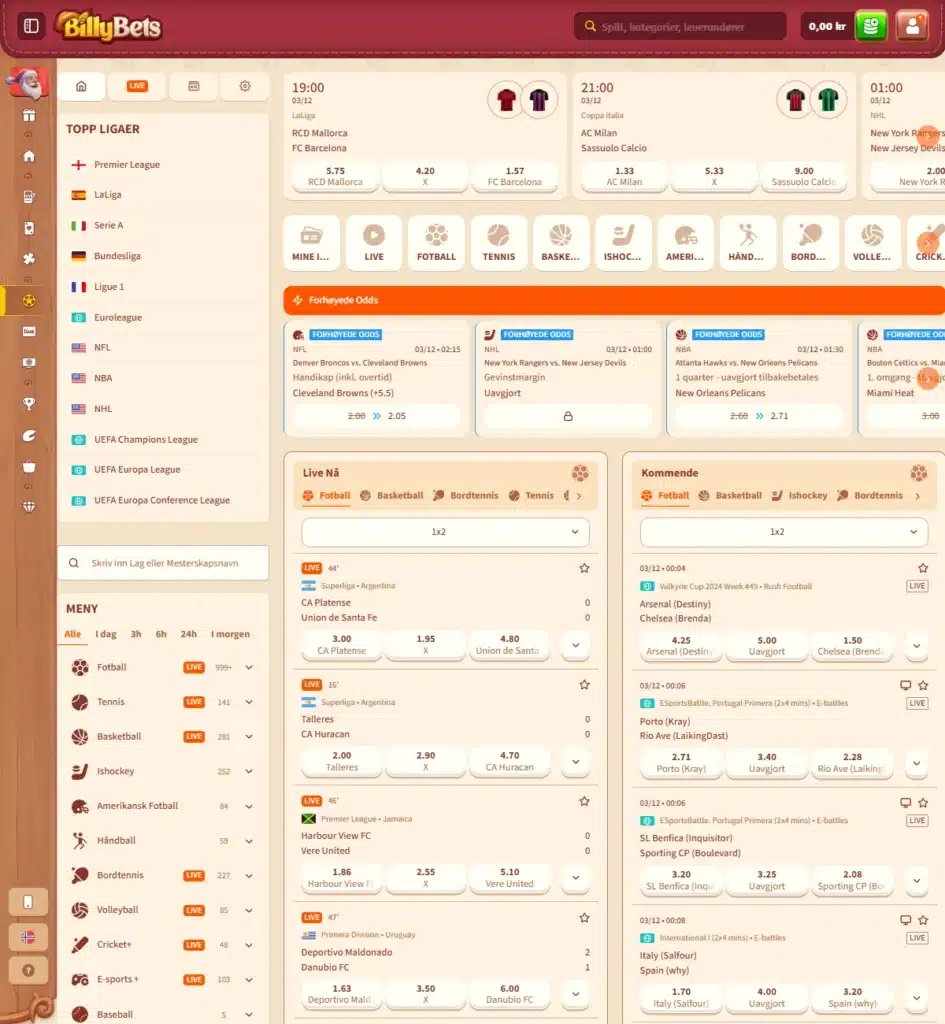This screenshot has width=945, height=1024.
Task: Favorite the Deportivo Maldonado match star
Action: [585, 918]
